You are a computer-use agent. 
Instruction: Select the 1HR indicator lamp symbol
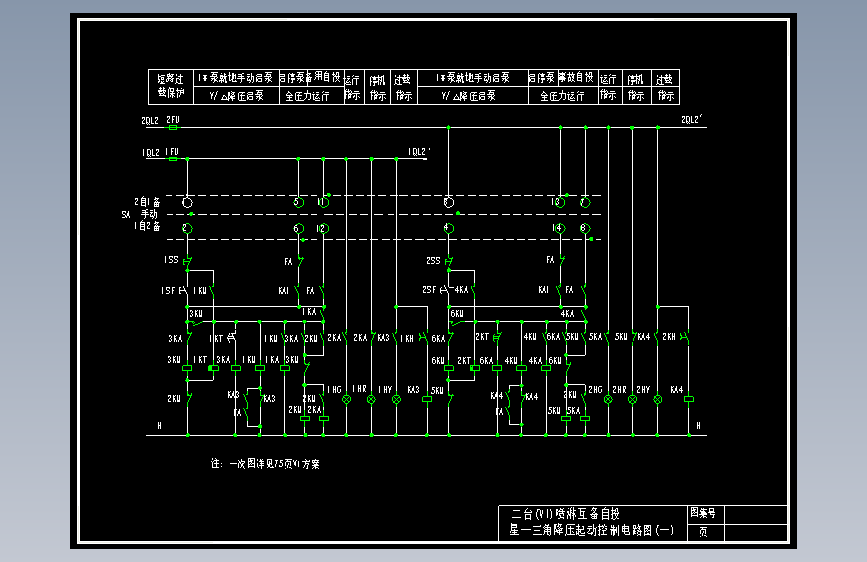coord(372,399)
